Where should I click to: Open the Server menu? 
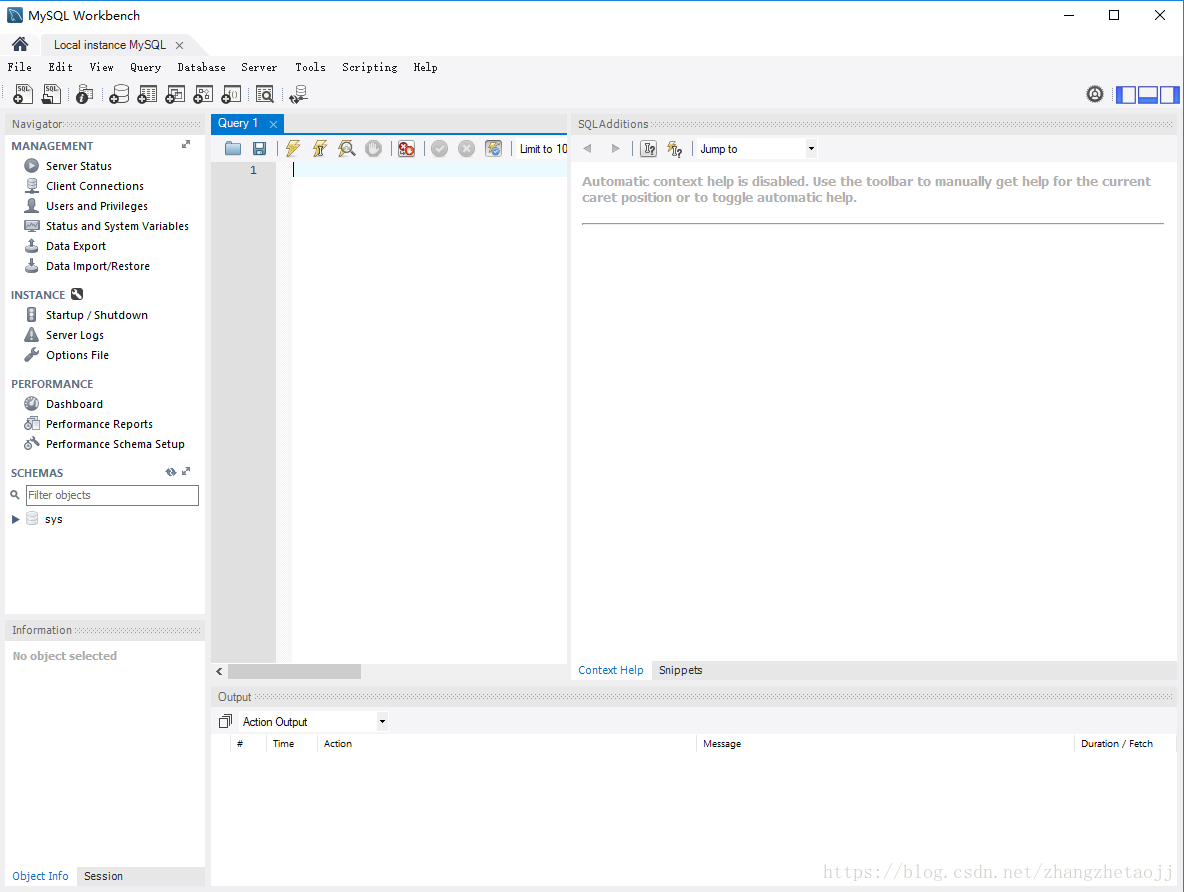point(259,67)
